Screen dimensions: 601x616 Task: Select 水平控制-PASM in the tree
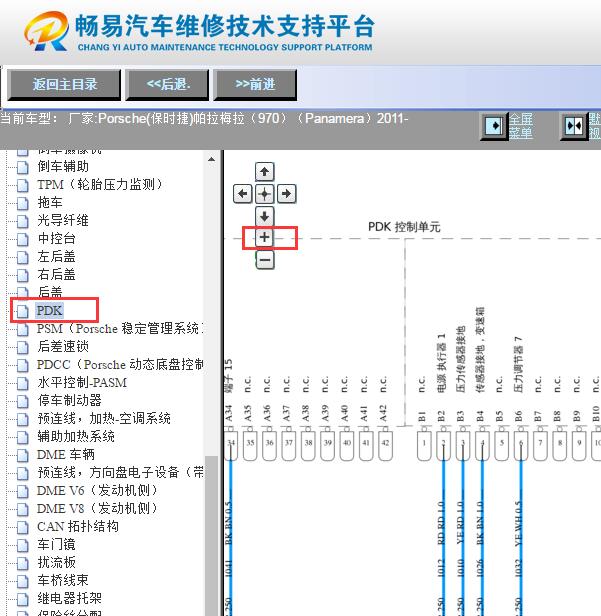pos(82,383)
